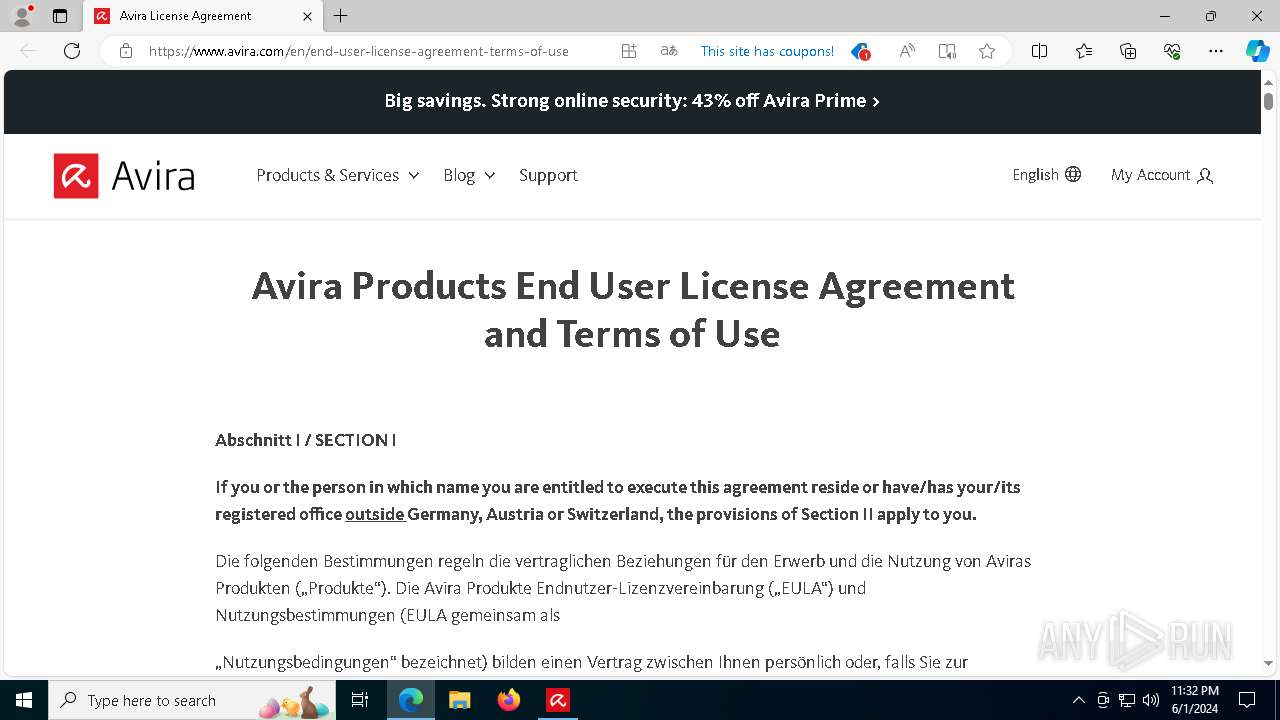The width and height of the screenshot is (1280, 720).
Task: Open a new browser tab
Action: pyautogui.click(x=341, y=16)
